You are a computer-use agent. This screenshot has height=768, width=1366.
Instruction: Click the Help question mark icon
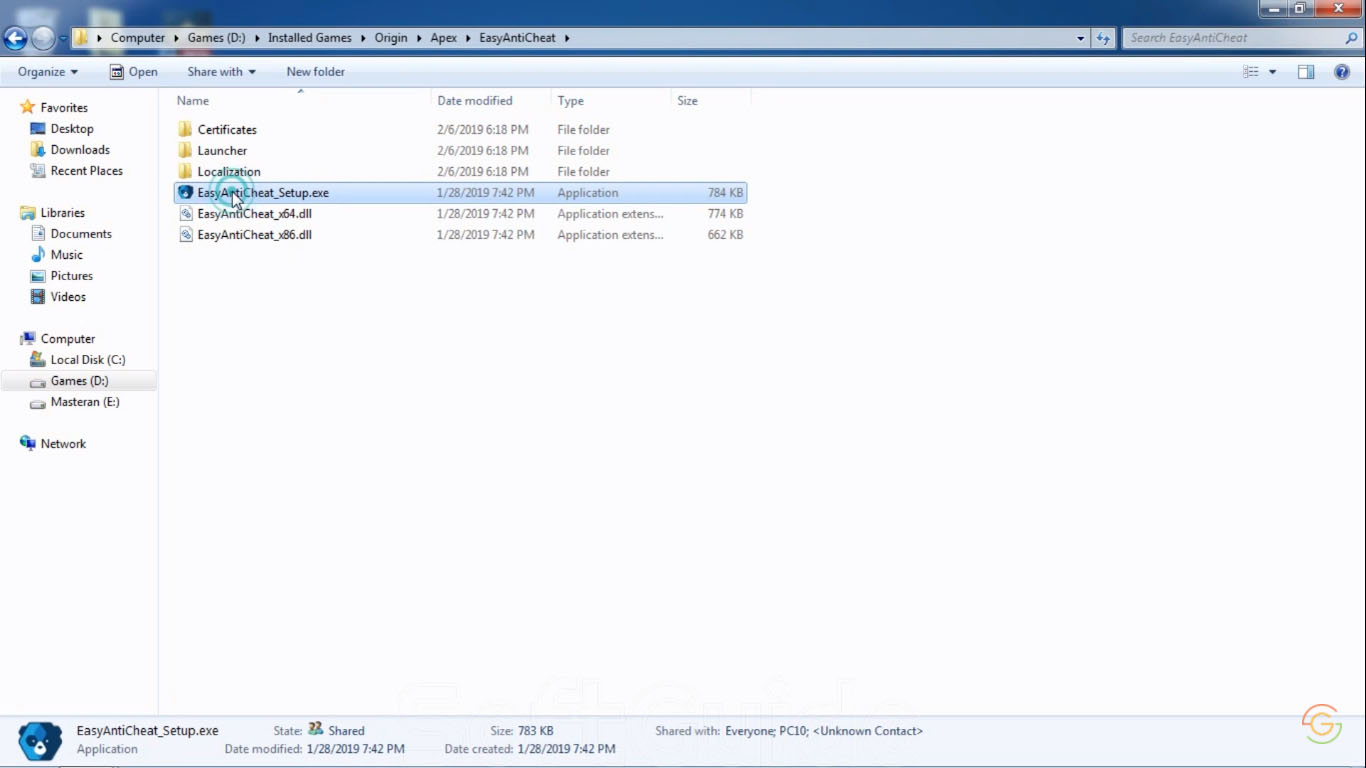(x=1342, y=72)
